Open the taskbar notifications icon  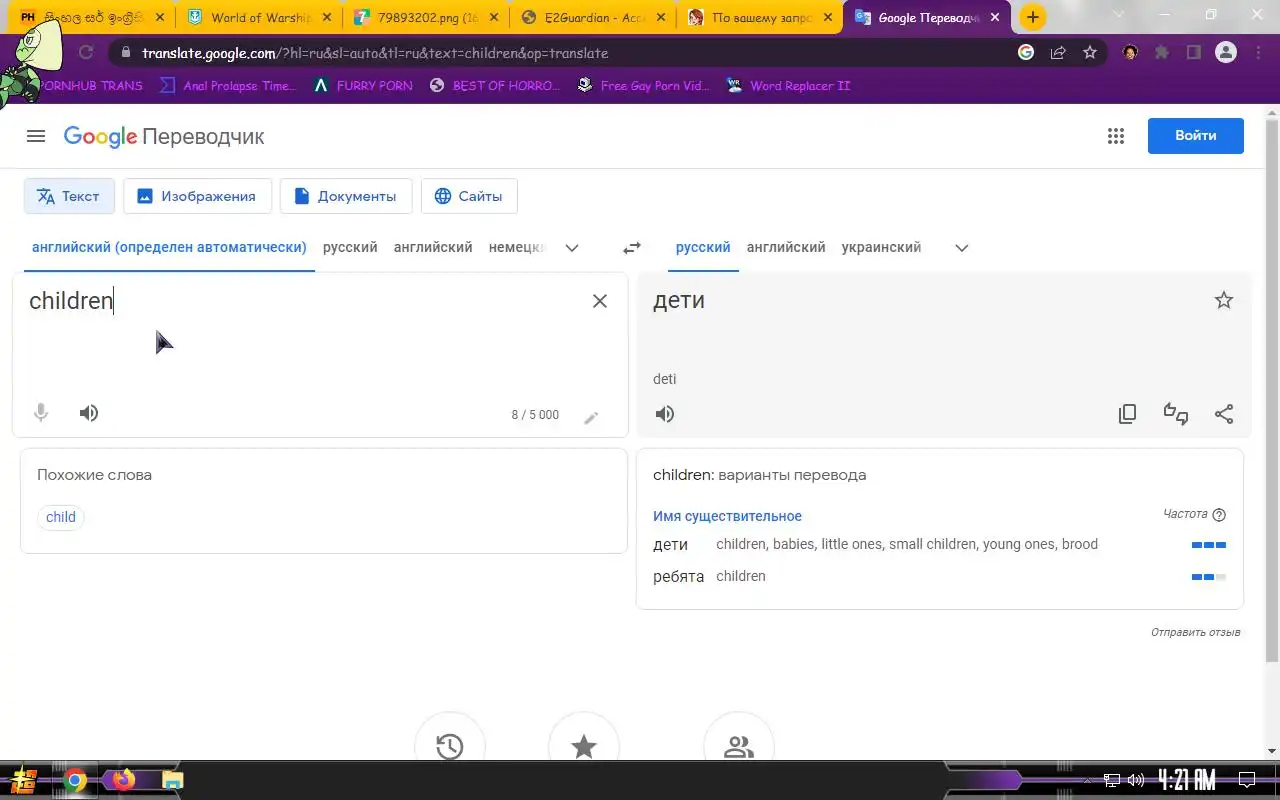1247,780
